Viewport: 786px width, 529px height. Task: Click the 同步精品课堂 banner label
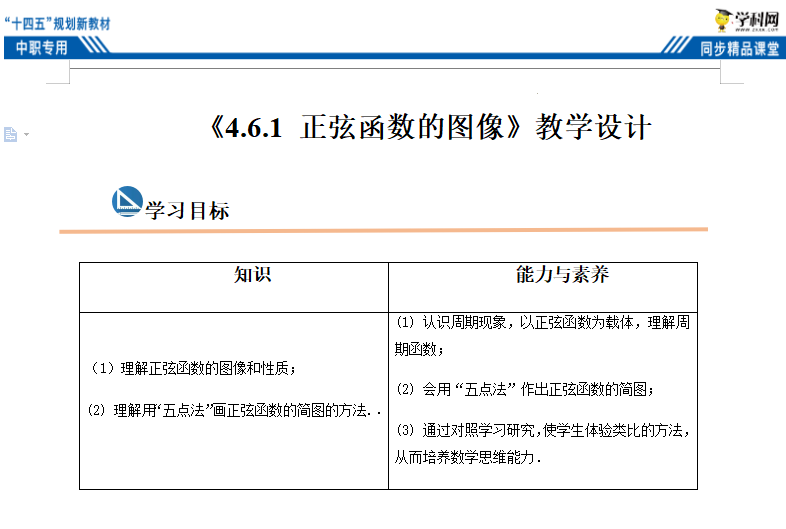tap(739, 48)
